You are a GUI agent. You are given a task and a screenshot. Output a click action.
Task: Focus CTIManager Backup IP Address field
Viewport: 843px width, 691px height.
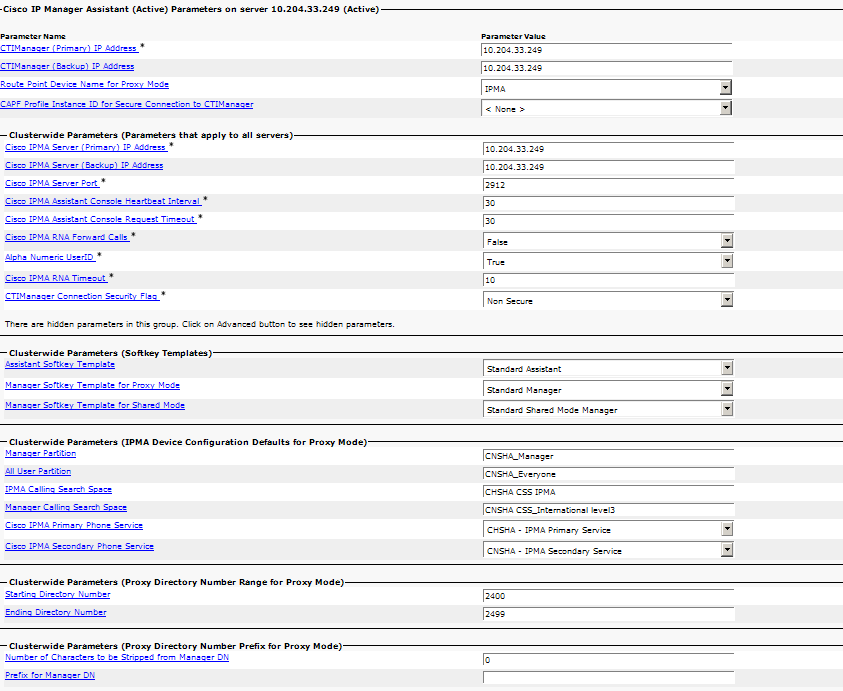606,68
